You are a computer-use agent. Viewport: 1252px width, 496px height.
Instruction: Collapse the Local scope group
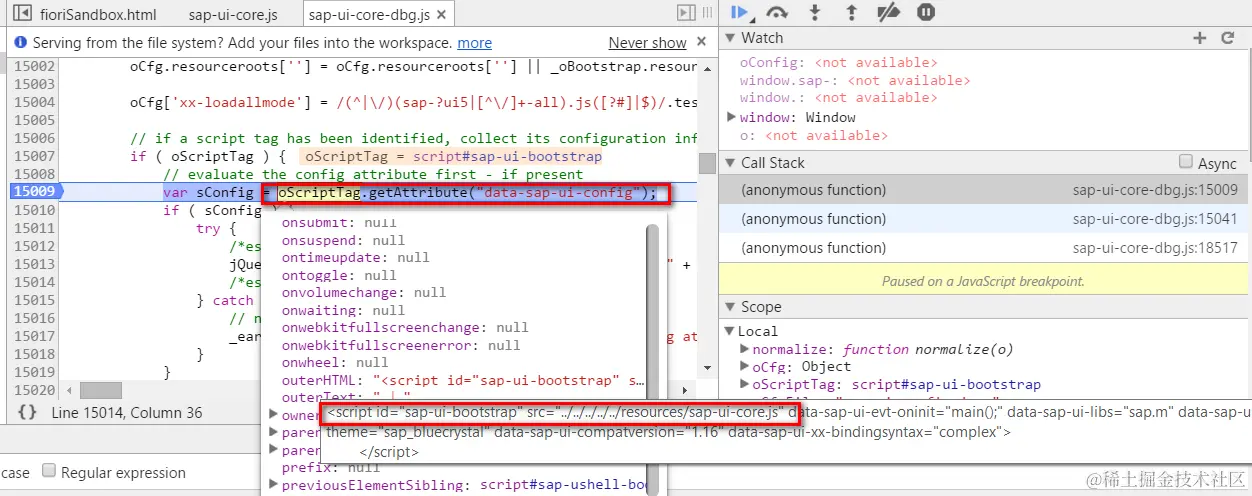(x=730, y=331)
